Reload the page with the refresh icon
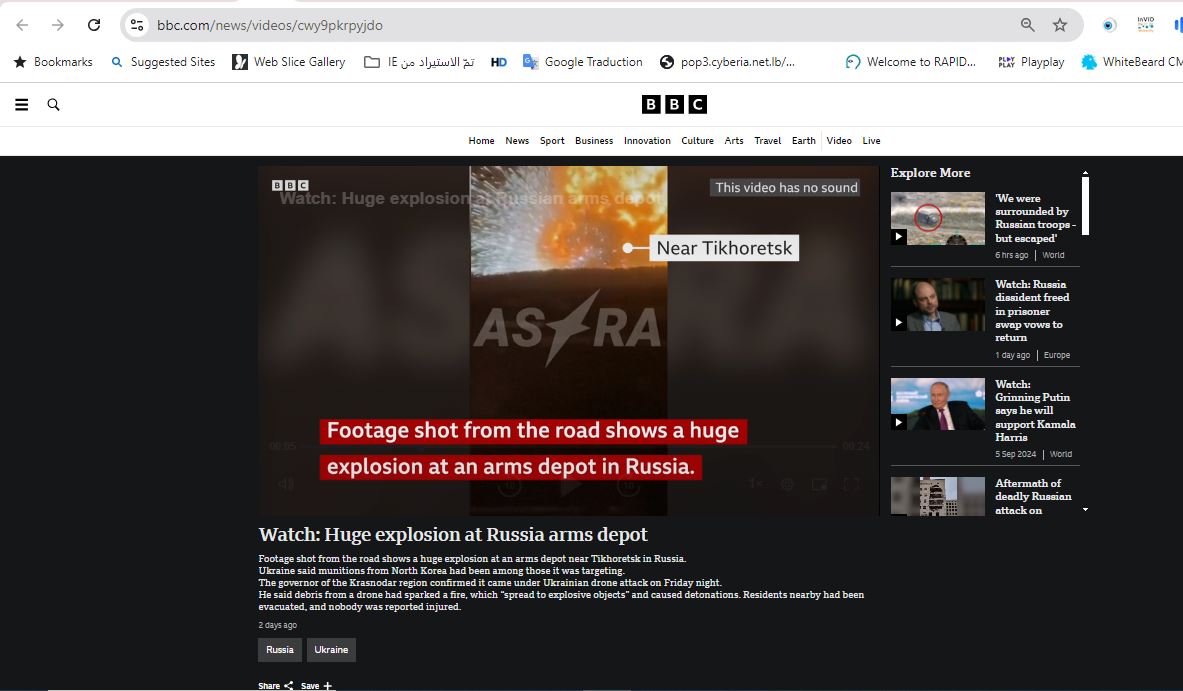 click(x=94, y=25)
